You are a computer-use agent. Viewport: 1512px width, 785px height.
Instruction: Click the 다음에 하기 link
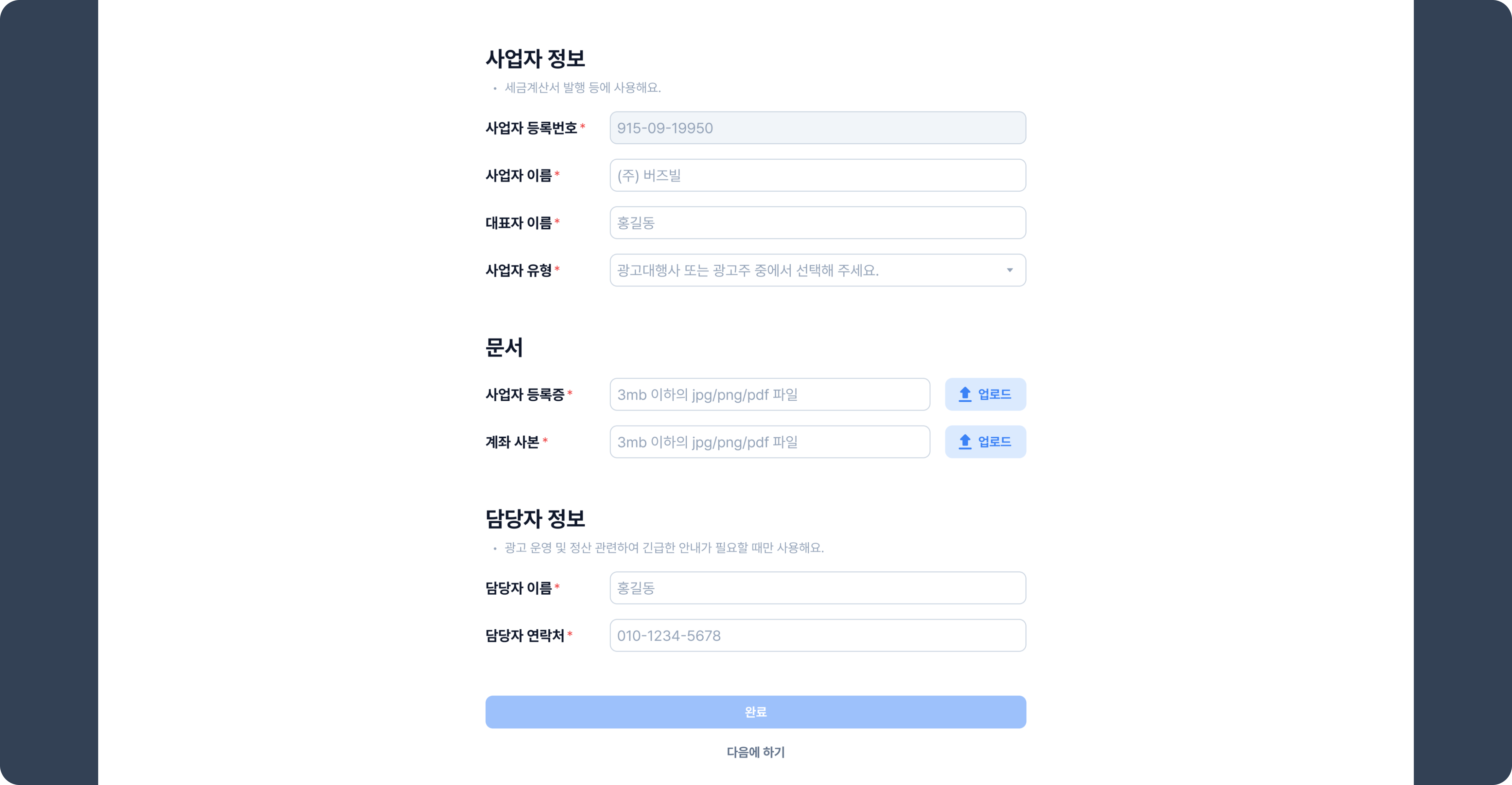click(755, 752)
